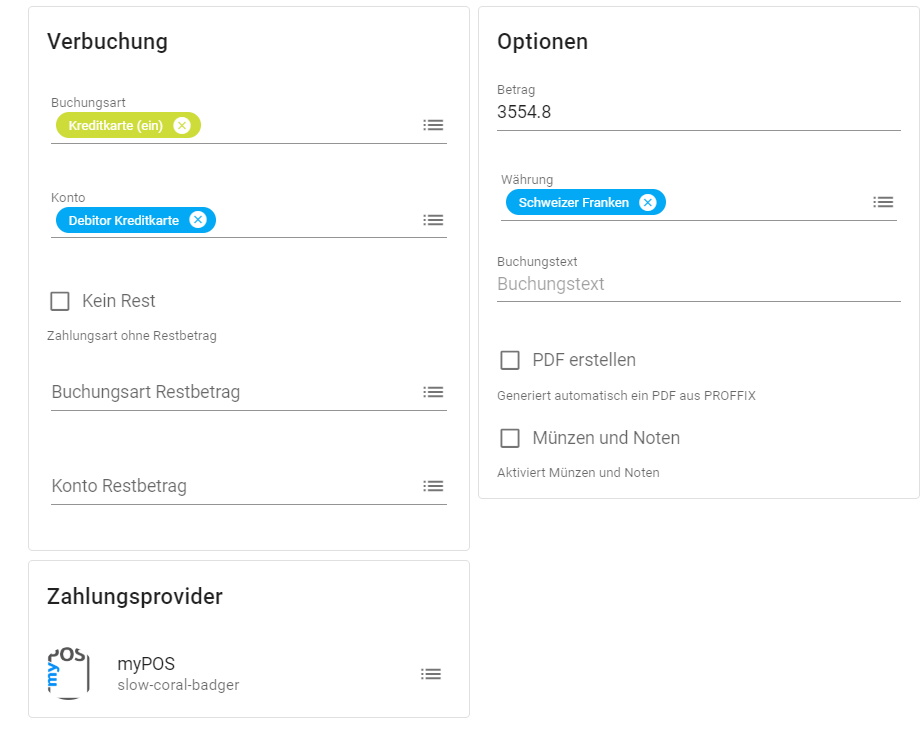The height and width of the screenshot is (747, 920).
Task: Remove the "Debitor Kreditkarte" chip
Action: (x=198, y=220)
